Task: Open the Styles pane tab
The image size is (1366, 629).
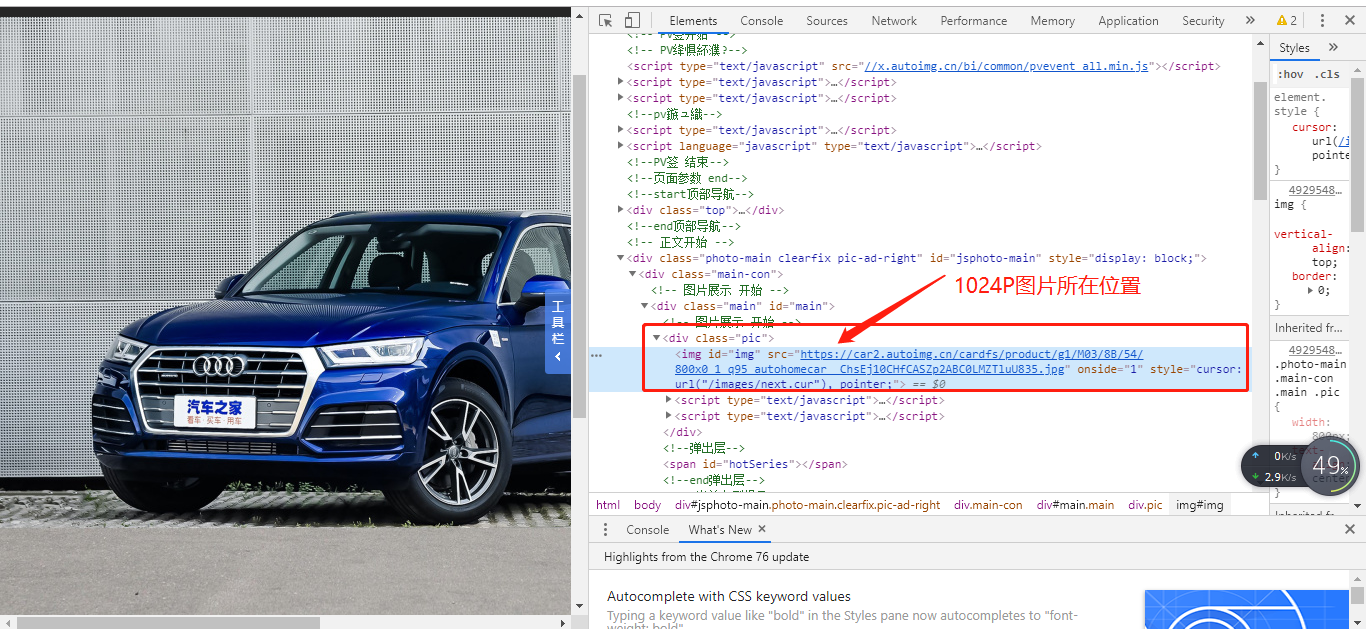Action: coord(1294,48)
